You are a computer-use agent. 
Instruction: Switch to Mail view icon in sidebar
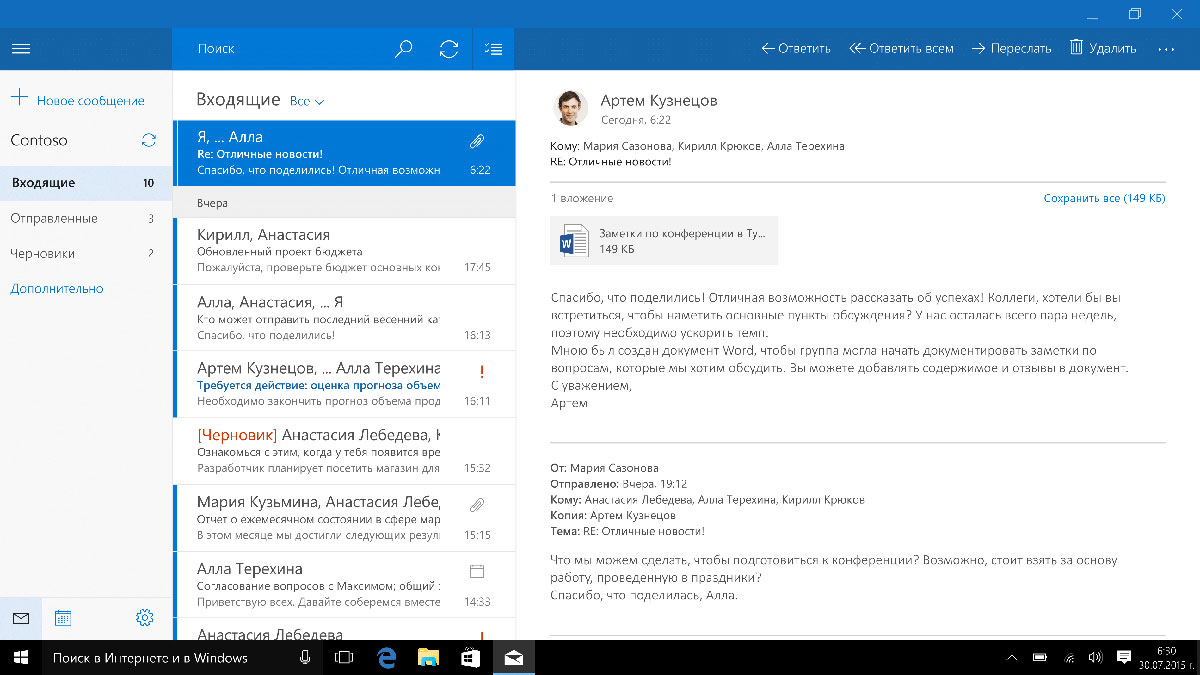point(20,618)
